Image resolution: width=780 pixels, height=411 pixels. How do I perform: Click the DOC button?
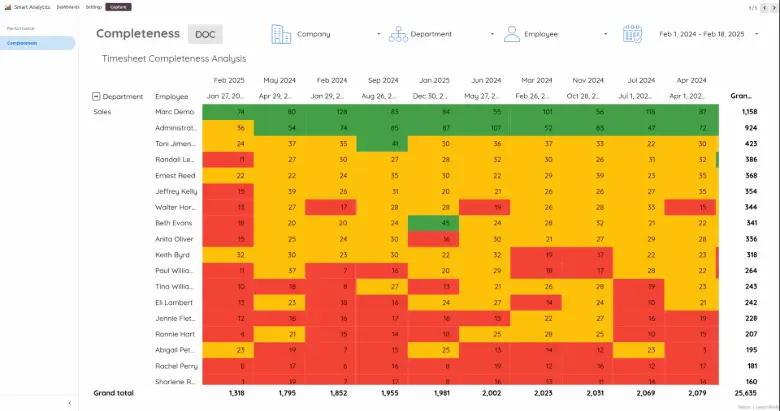(206, 34)
